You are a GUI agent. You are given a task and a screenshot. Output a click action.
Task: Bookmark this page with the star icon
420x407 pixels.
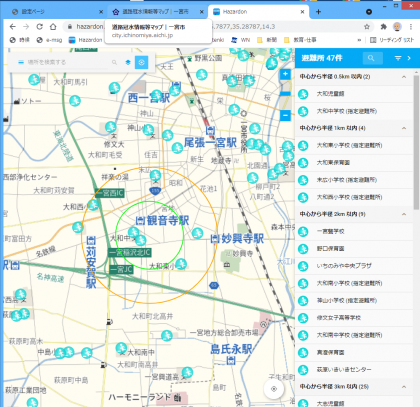[367, 27]
